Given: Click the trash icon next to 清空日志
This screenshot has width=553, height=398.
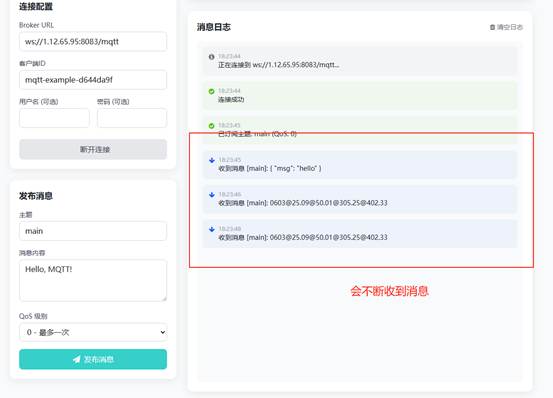Looking at the screenshot, I should click(492, 27).
